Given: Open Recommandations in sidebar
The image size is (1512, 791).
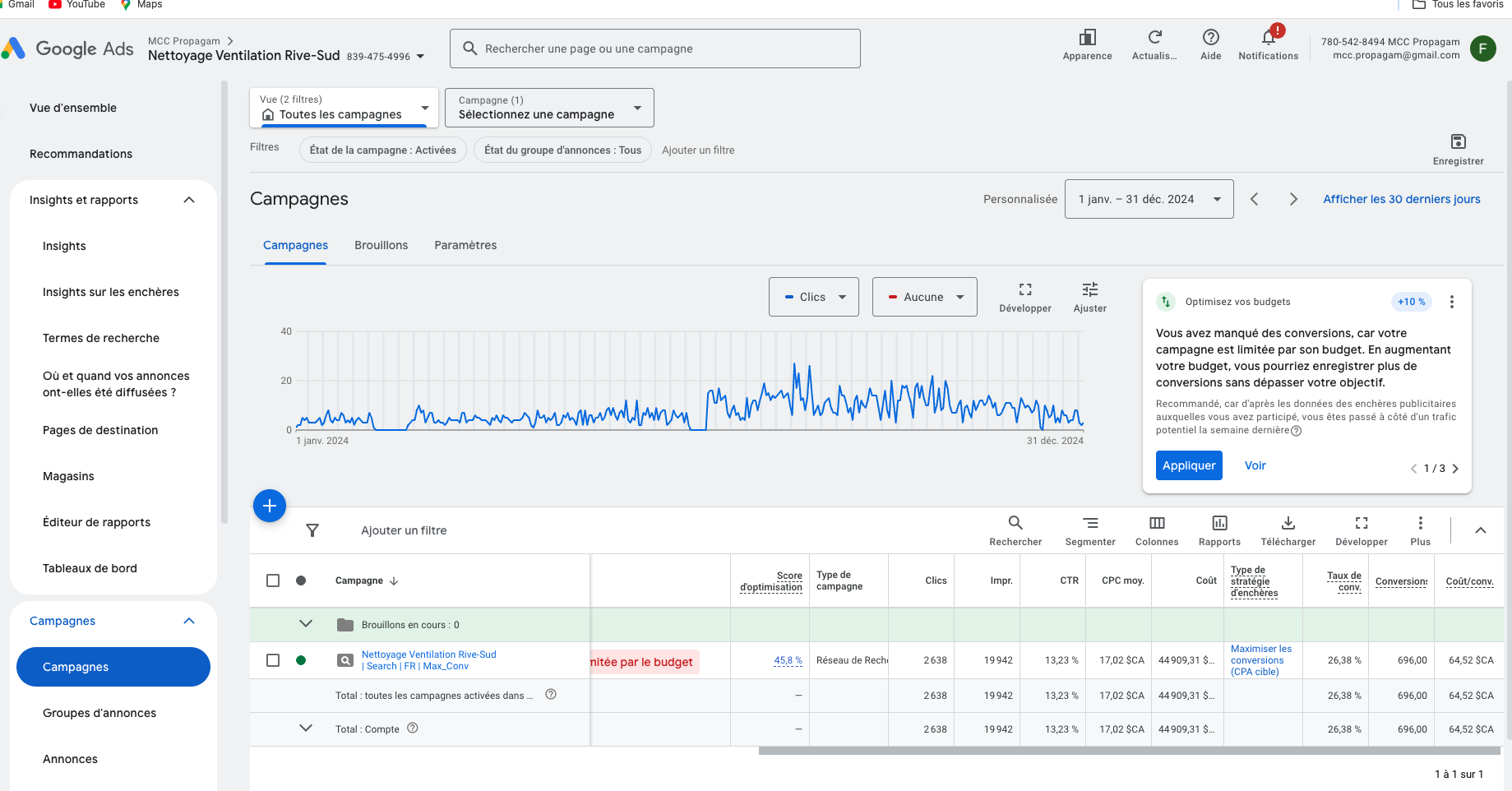Looking at the screenshot, I should click(81, 154).
